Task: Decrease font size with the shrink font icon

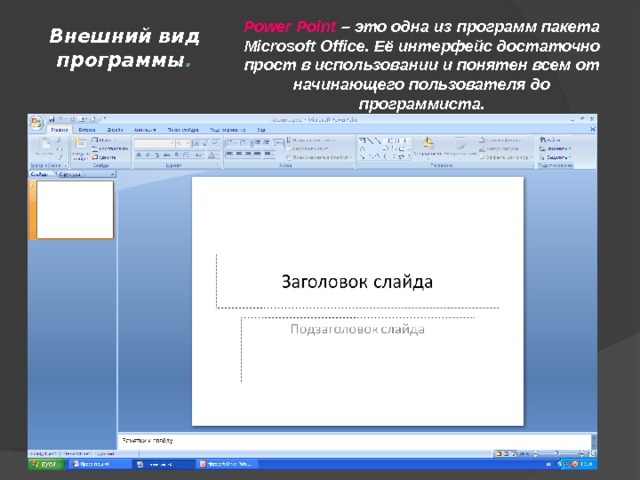Action: (205, 143)
